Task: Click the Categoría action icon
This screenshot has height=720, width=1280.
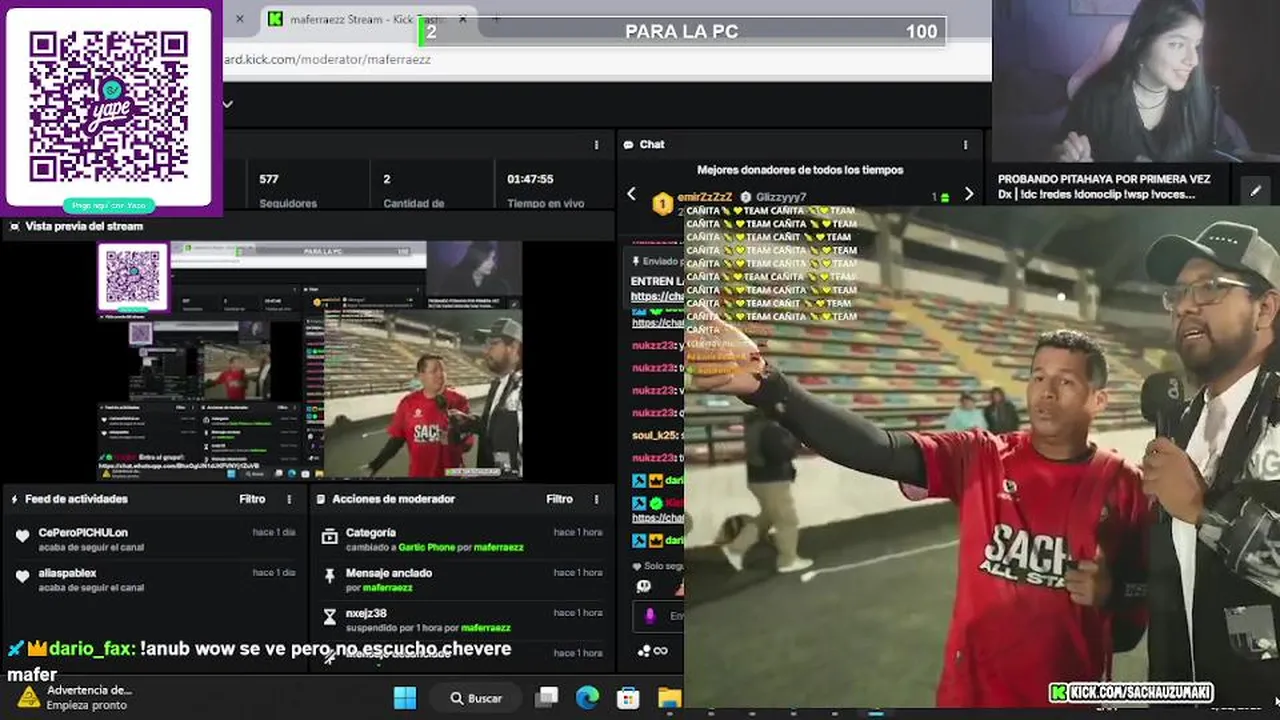Action: [329, 537]
